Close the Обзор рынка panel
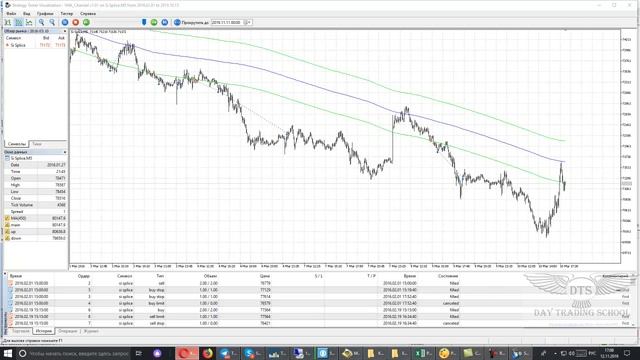640x360 pixels. tap(64, 31)
